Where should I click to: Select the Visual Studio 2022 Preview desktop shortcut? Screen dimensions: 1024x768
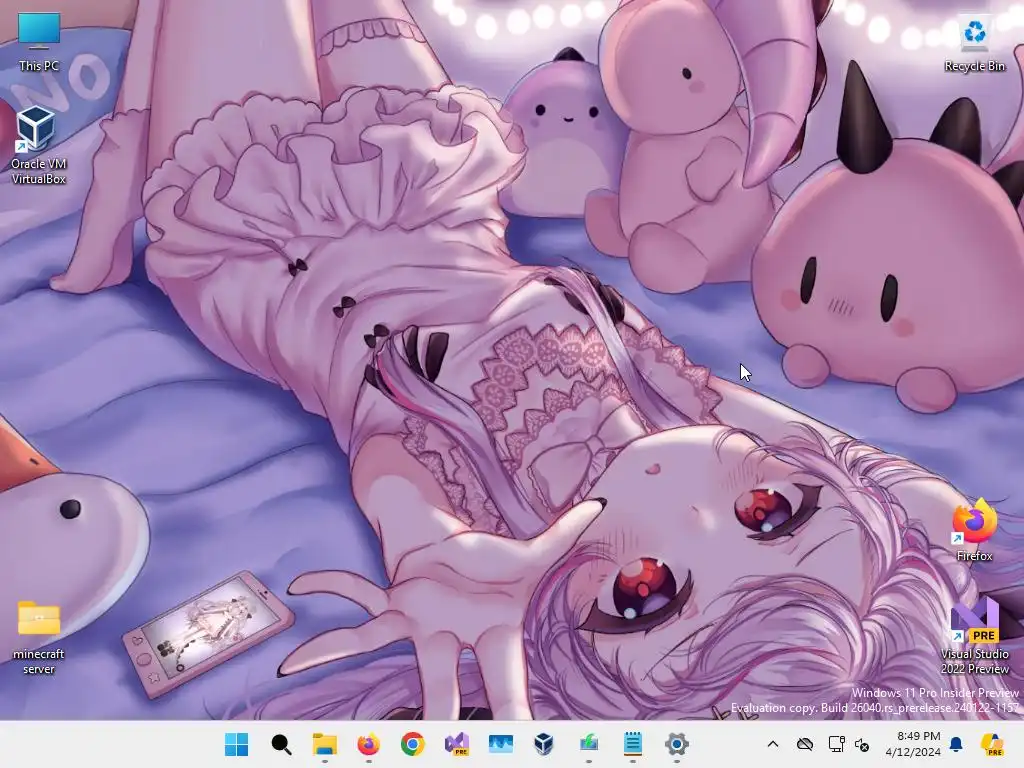(x=974, y=637)
